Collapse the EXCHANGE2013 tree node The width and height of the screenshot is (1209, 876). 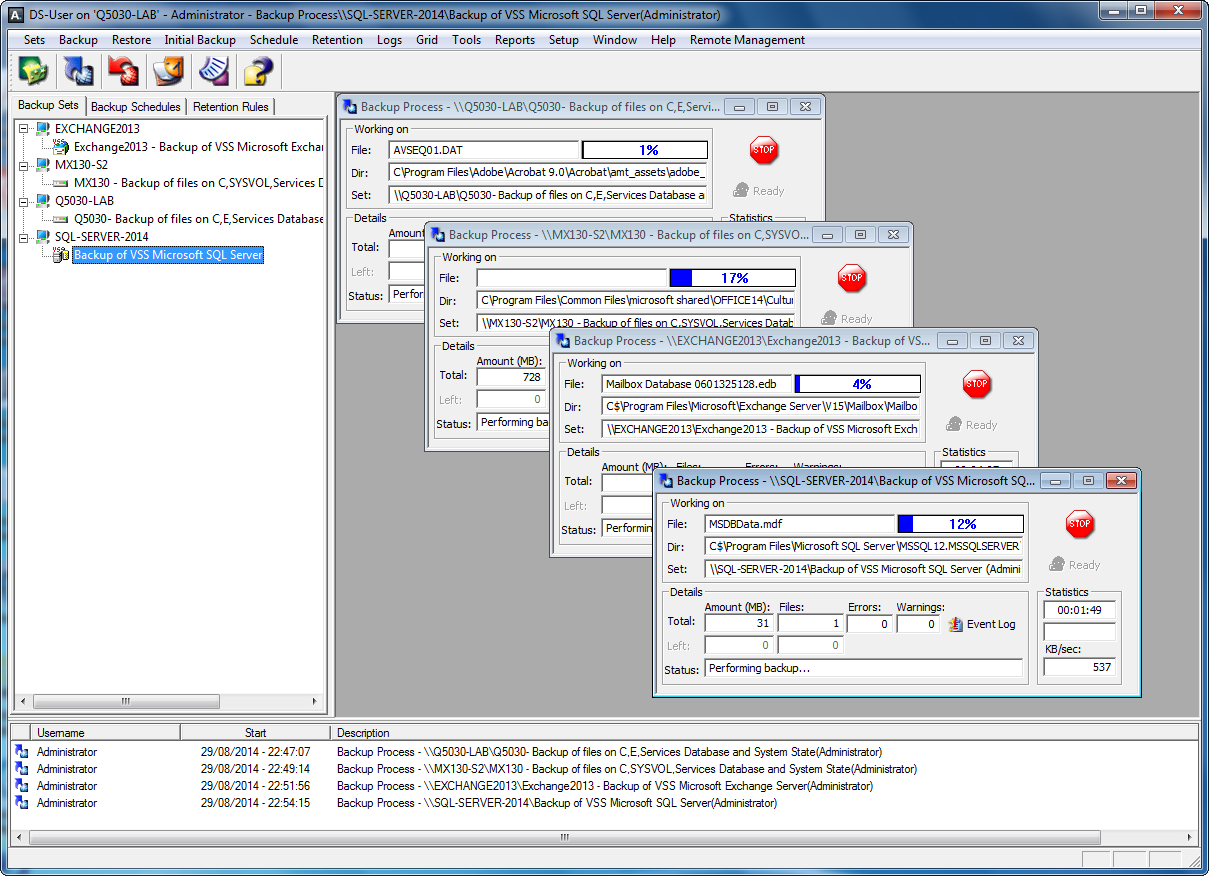[x=24, y=129]
